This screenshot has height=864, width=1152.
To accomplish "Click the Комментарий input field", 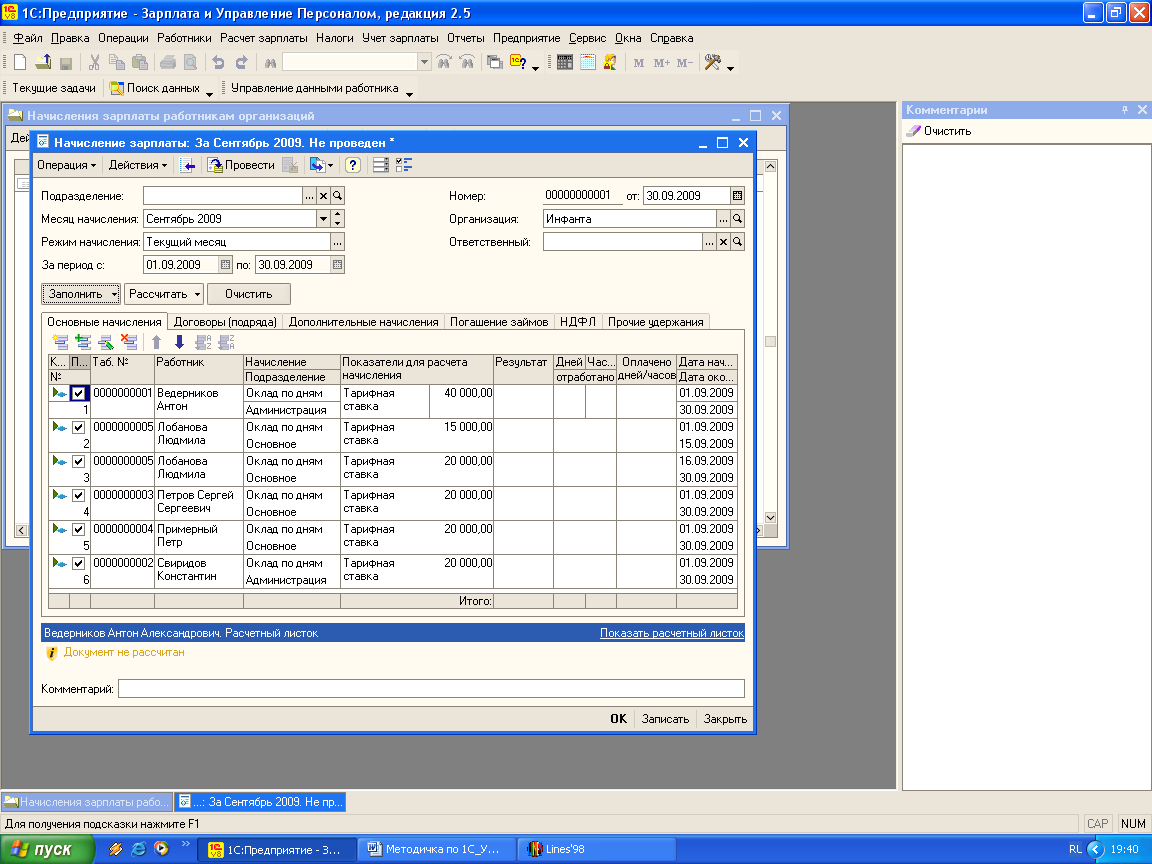I will [431, 688].
